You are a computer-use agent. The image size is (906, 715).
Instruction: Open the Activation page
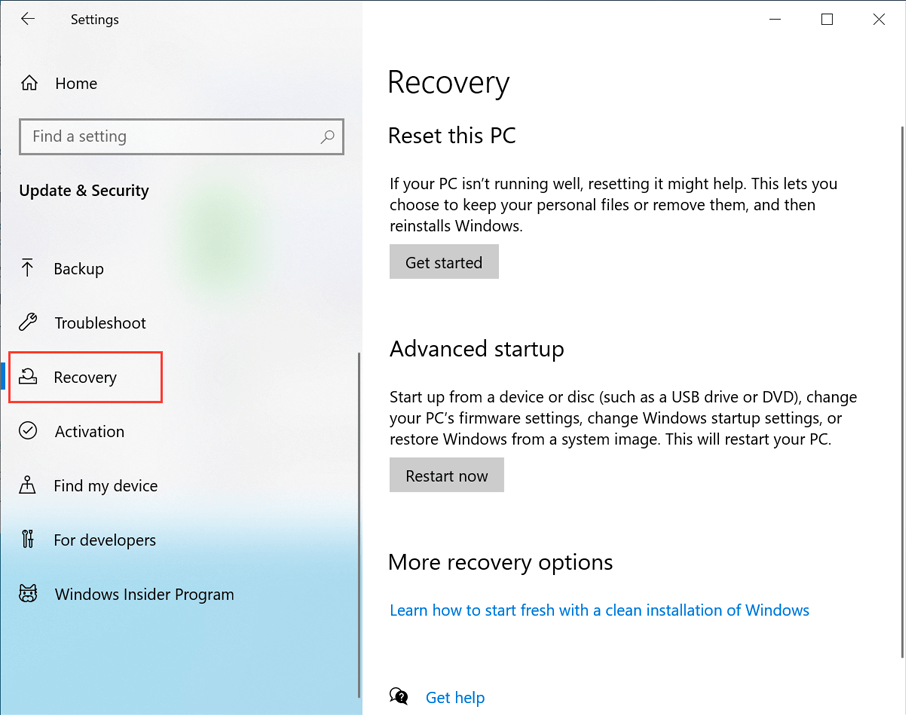point(90,432)
